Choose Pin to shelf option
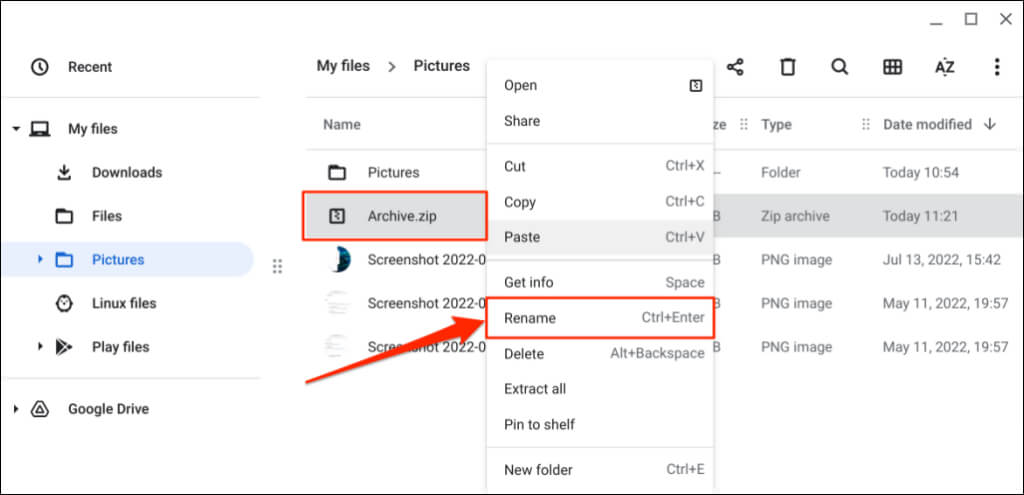The width and height of the screenshot is (1024, 495). [x=539, y=424]
